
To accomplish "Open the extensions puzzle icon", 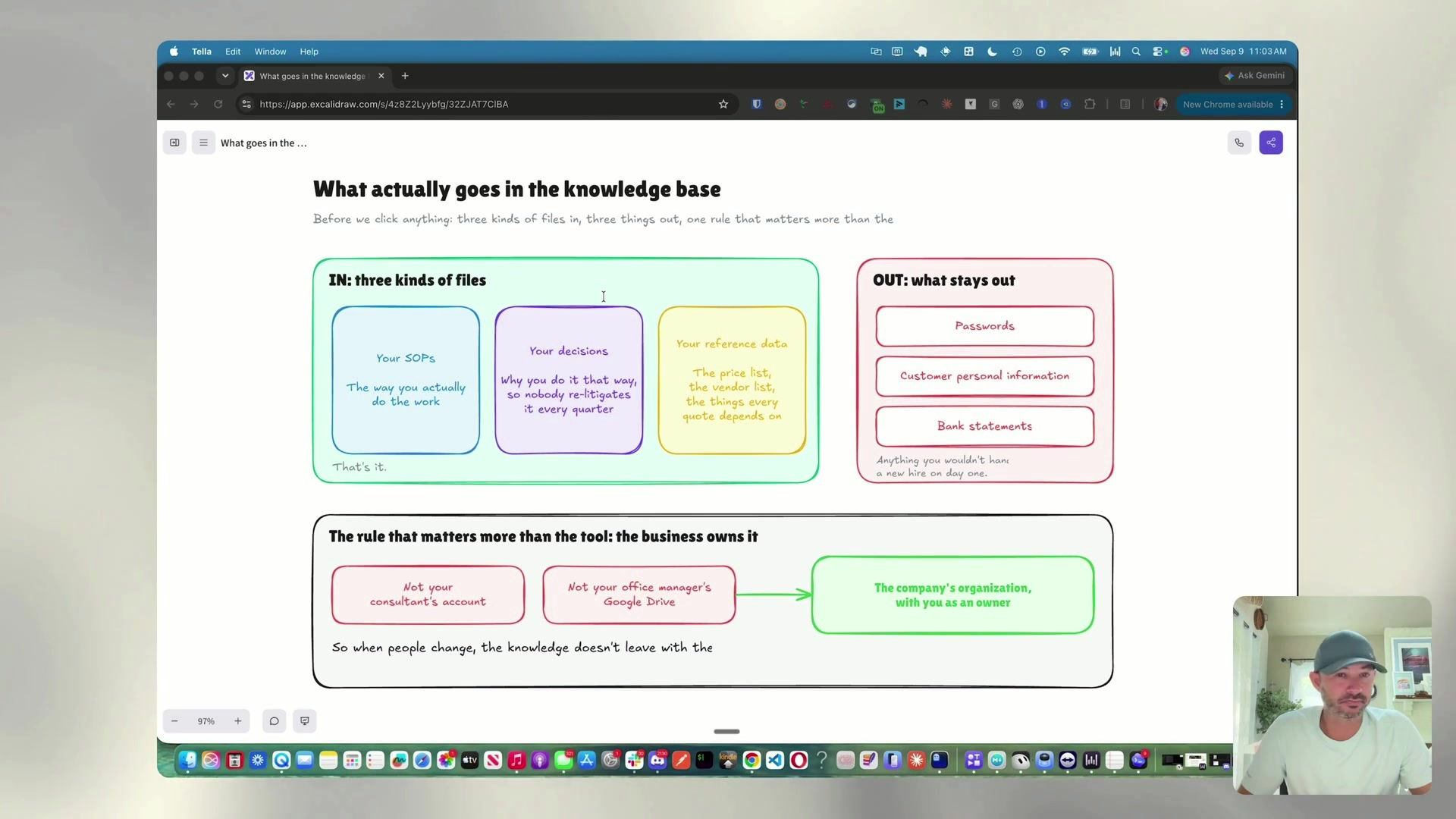I will pos(1090,105).
